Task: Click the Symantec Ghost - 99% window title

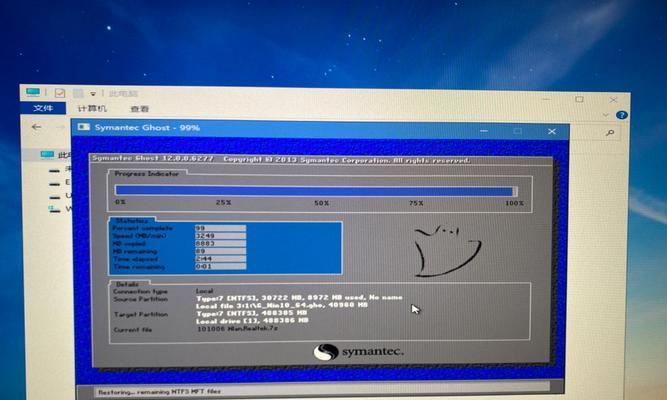Action: [147, 128]
